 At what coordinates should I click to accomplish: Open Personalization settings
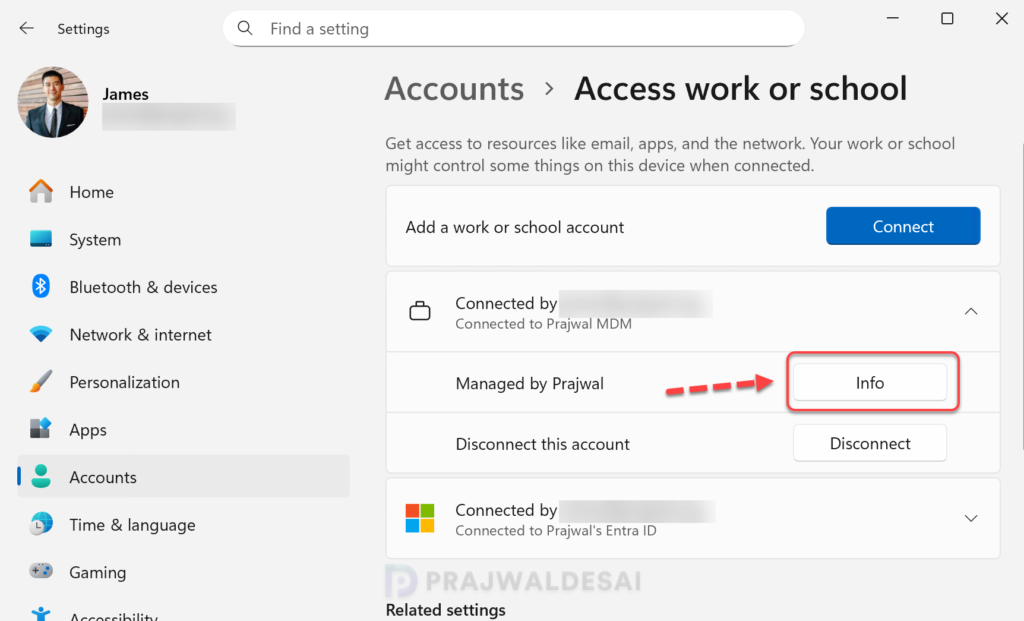(183, 383)
